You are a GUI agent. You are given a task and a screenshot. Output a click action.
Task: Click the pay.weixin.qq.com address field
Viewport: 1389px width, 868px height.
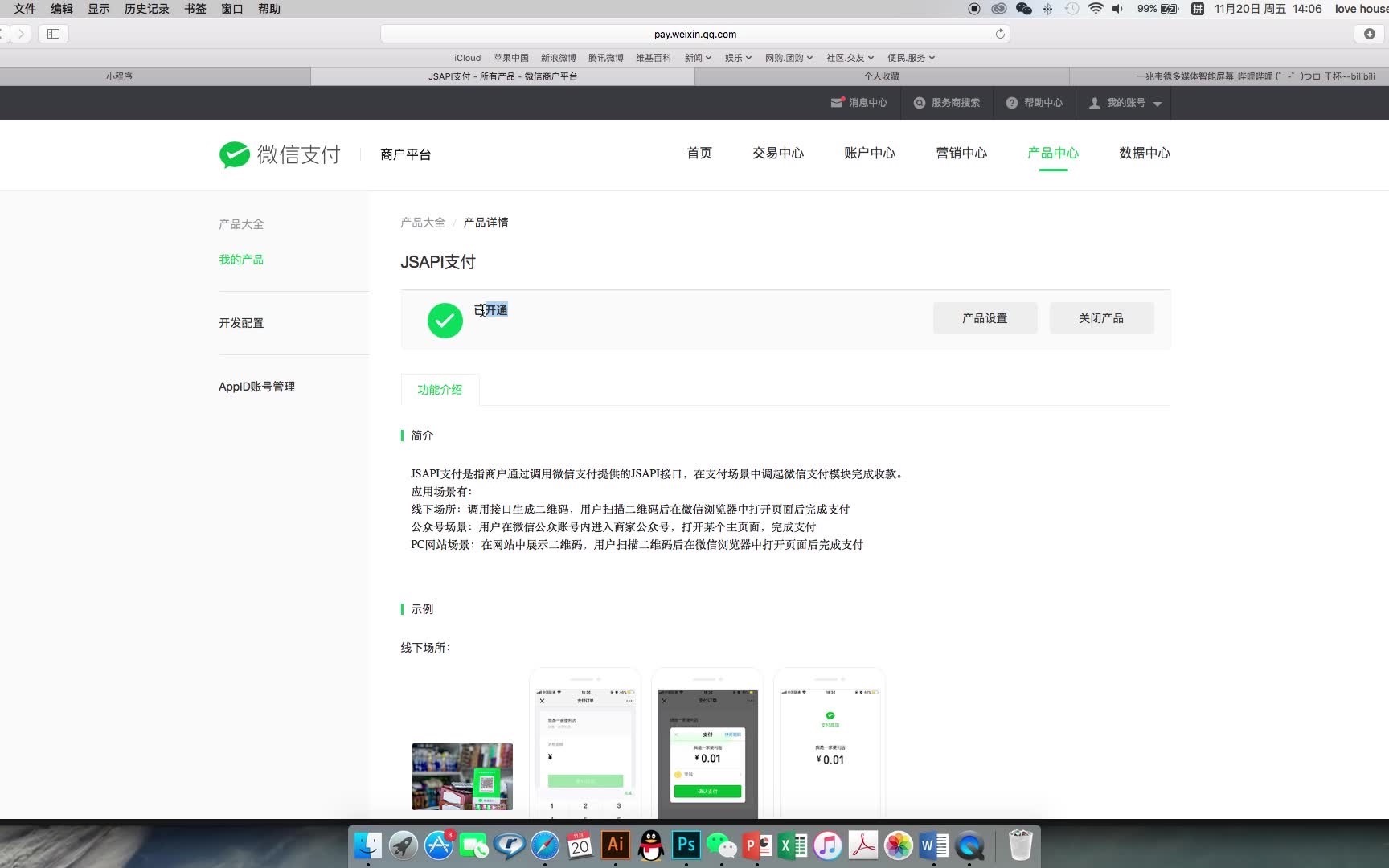(694, 33)
